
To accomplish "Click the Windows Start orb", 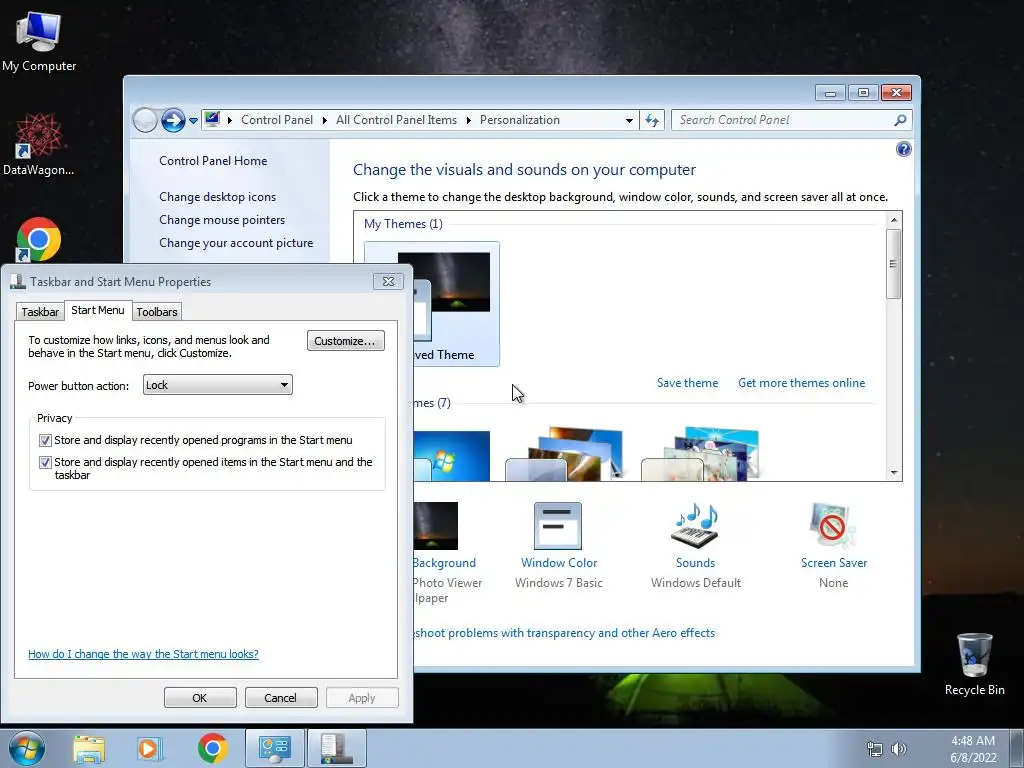I will click(26, 748).
